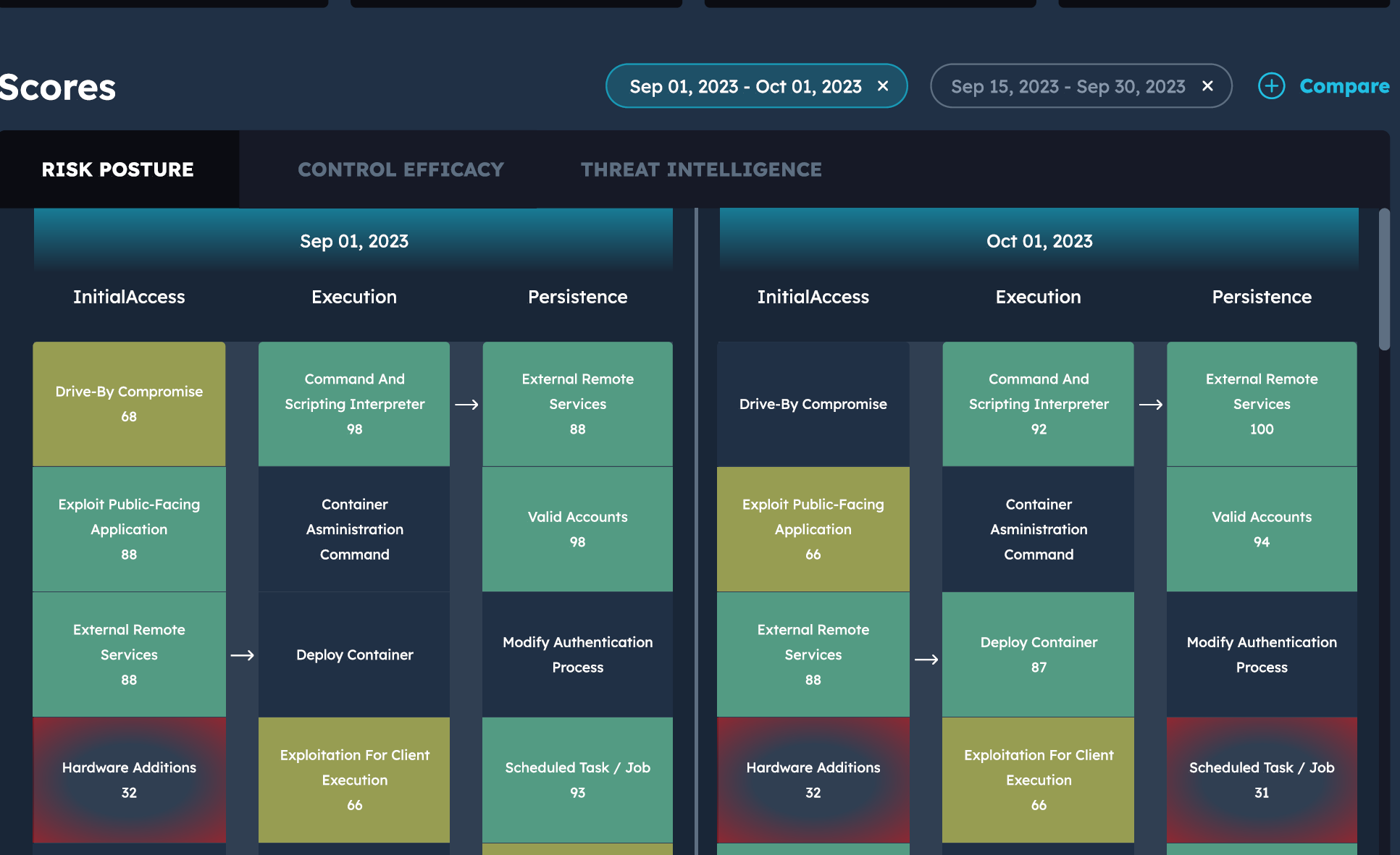Click Deploy Container tile scored 87

1038,654
